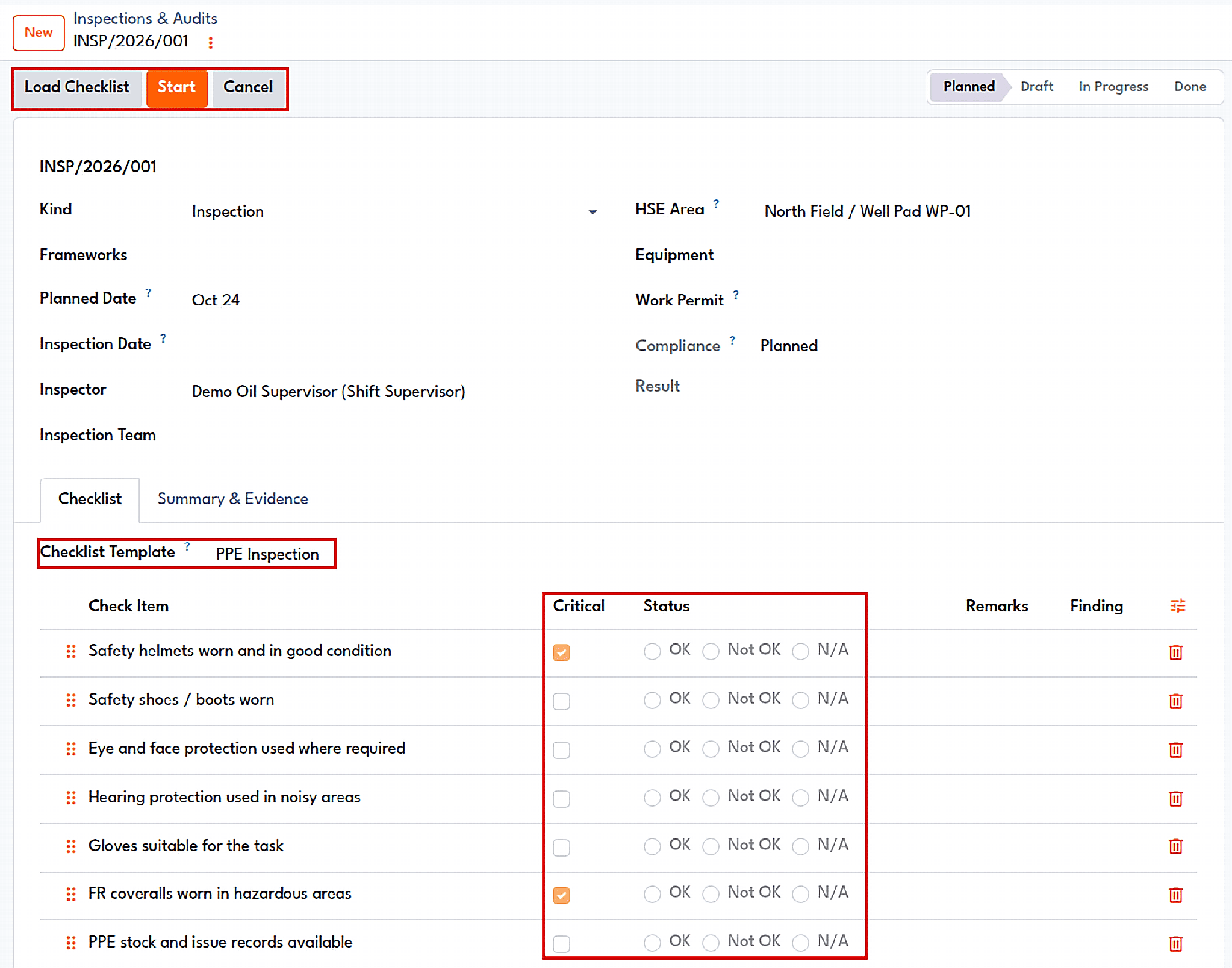Screen dimensions: 1232x968
Task: Select Not OK for Eye and face protection
Action: coord(711,749)
